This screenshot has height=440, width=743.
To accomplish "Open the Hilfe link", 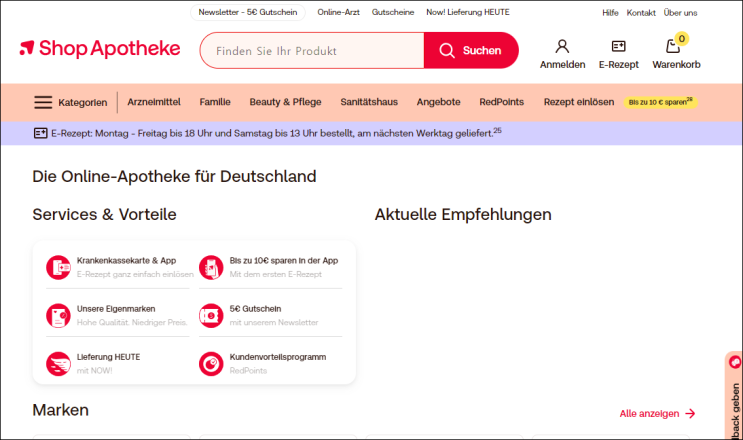I will (610, 13).
